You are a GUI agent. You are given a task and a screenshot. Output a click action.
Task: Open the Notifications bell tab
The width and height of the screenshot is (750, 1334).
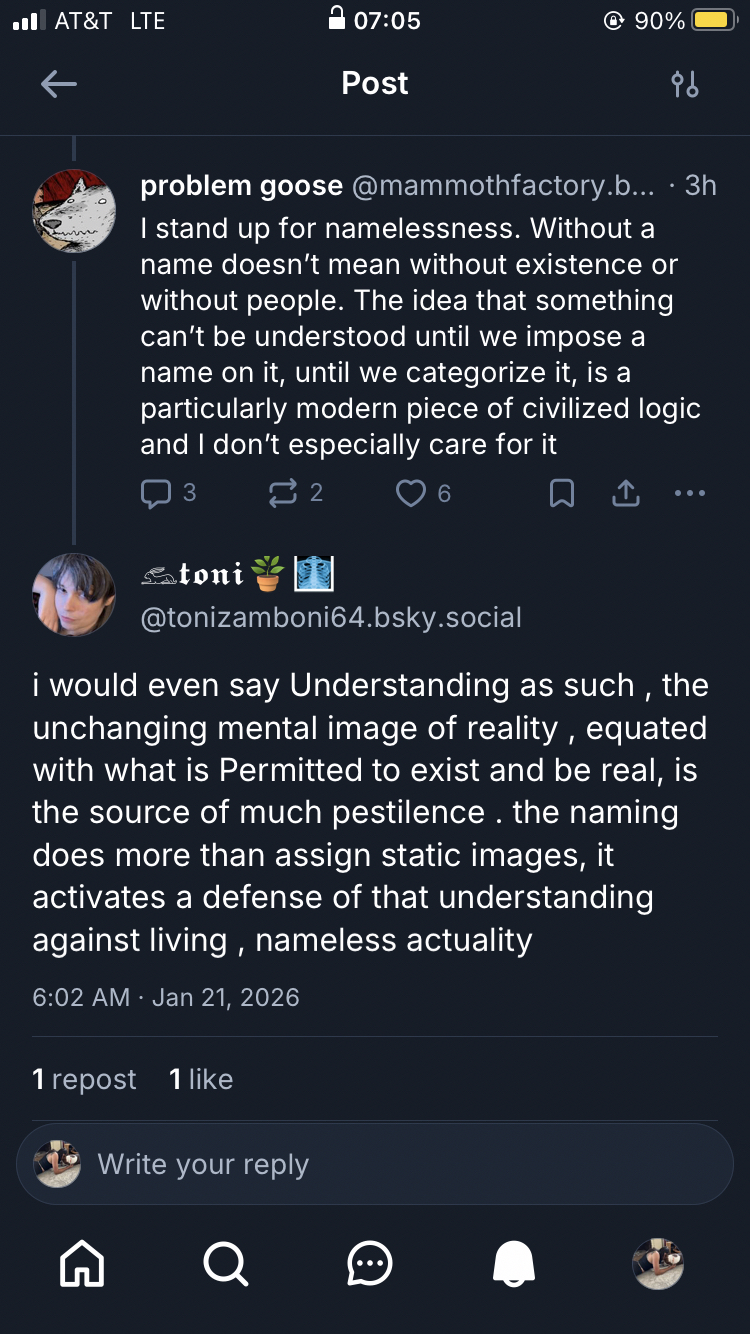(514, 1264)
